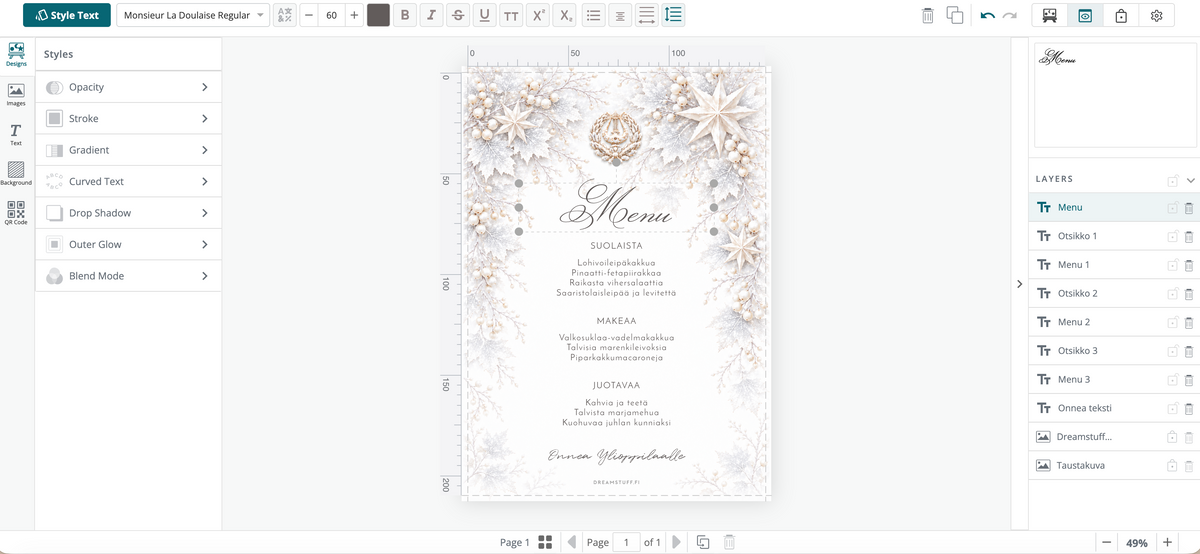1200x554 pixels.
Task: Toggle lock on the Menu layer
Action: click(1172, 208)
